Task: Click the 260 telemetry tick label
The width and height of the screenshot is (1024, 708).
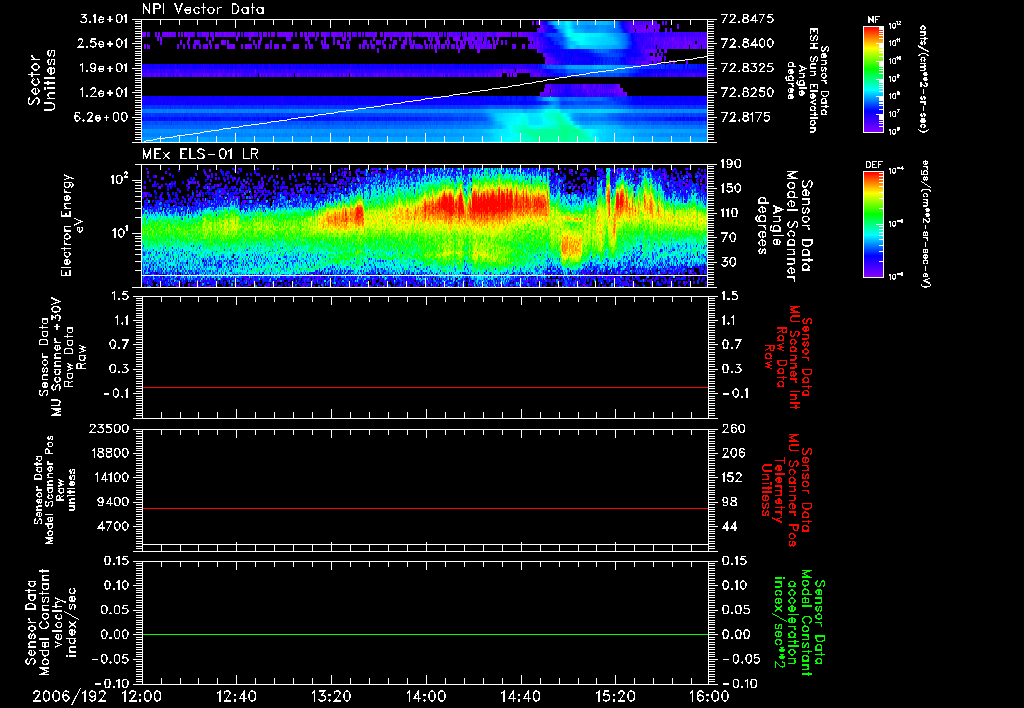Action: point(733,429)
